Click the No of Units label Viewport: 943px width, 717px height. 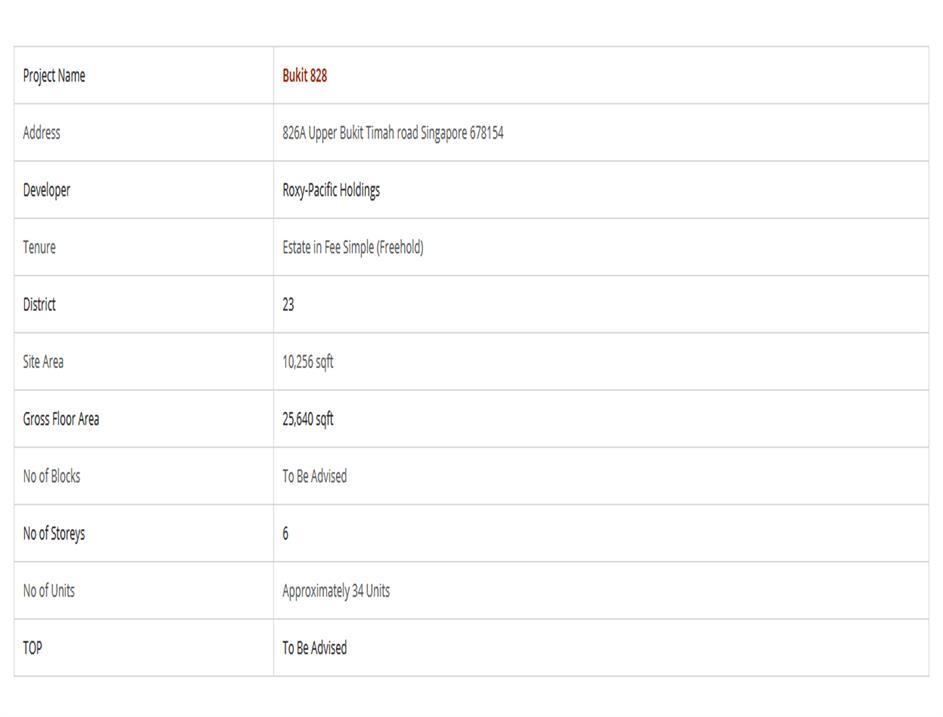click(49, 591)
